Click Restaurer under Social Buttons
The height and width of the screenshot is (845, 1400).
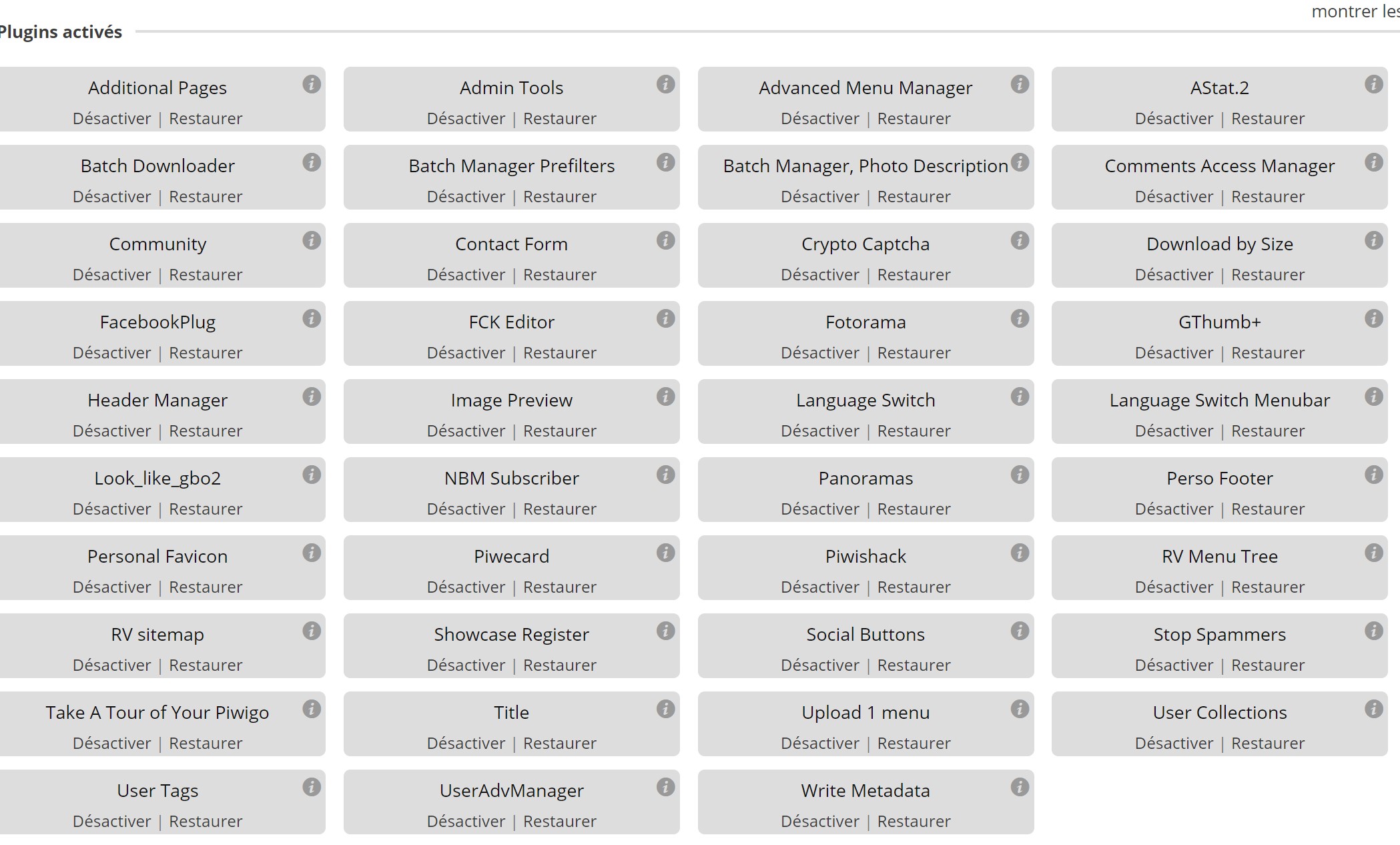point(914,665)
